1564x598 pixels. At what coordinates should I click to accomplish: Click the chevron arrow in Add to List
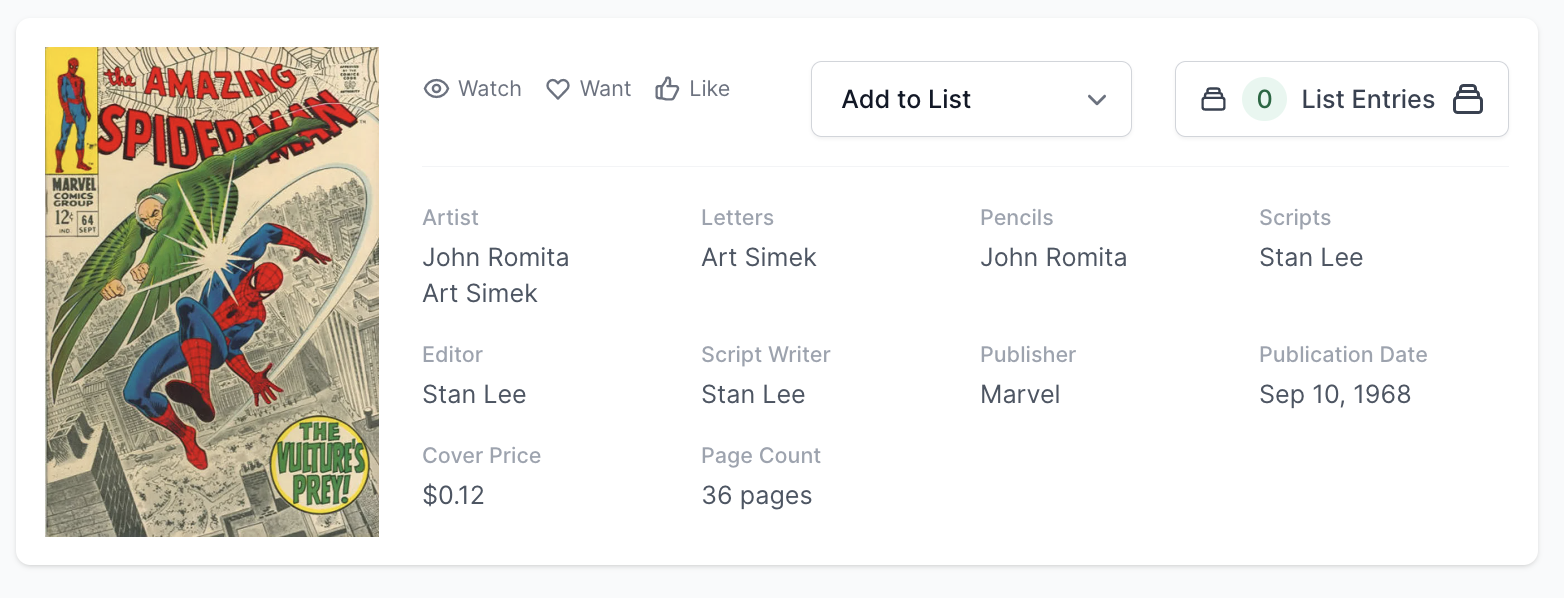coord(1097,100)
